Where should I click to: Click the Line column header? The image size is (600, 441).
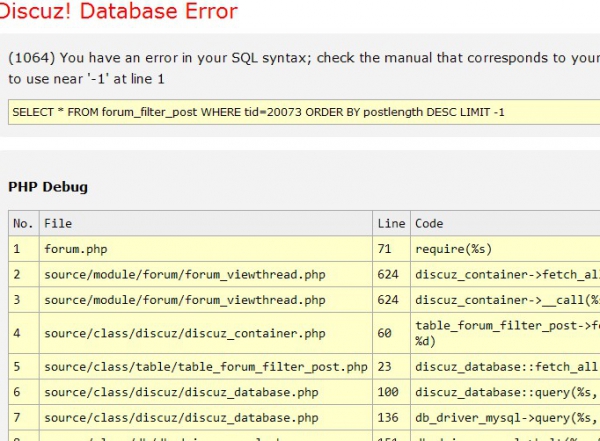pos(391,223)
